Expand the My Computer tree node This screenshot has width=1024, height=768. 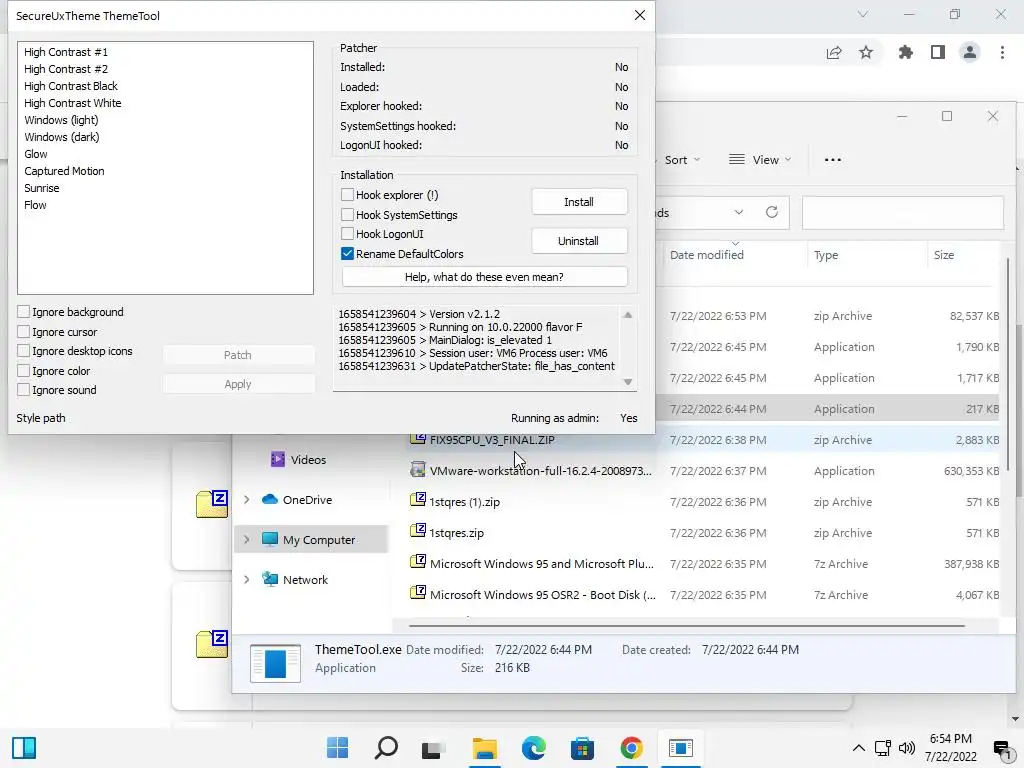247,539
